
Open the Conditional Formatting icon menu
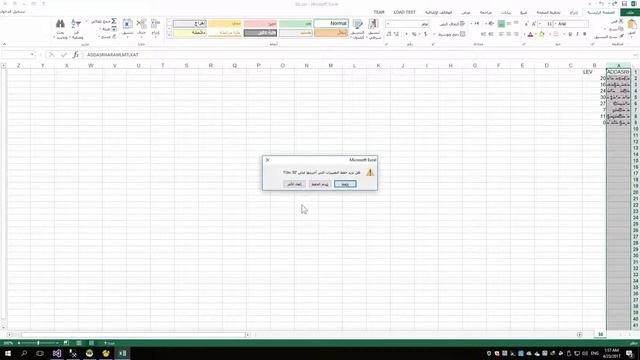click(374, 24)
